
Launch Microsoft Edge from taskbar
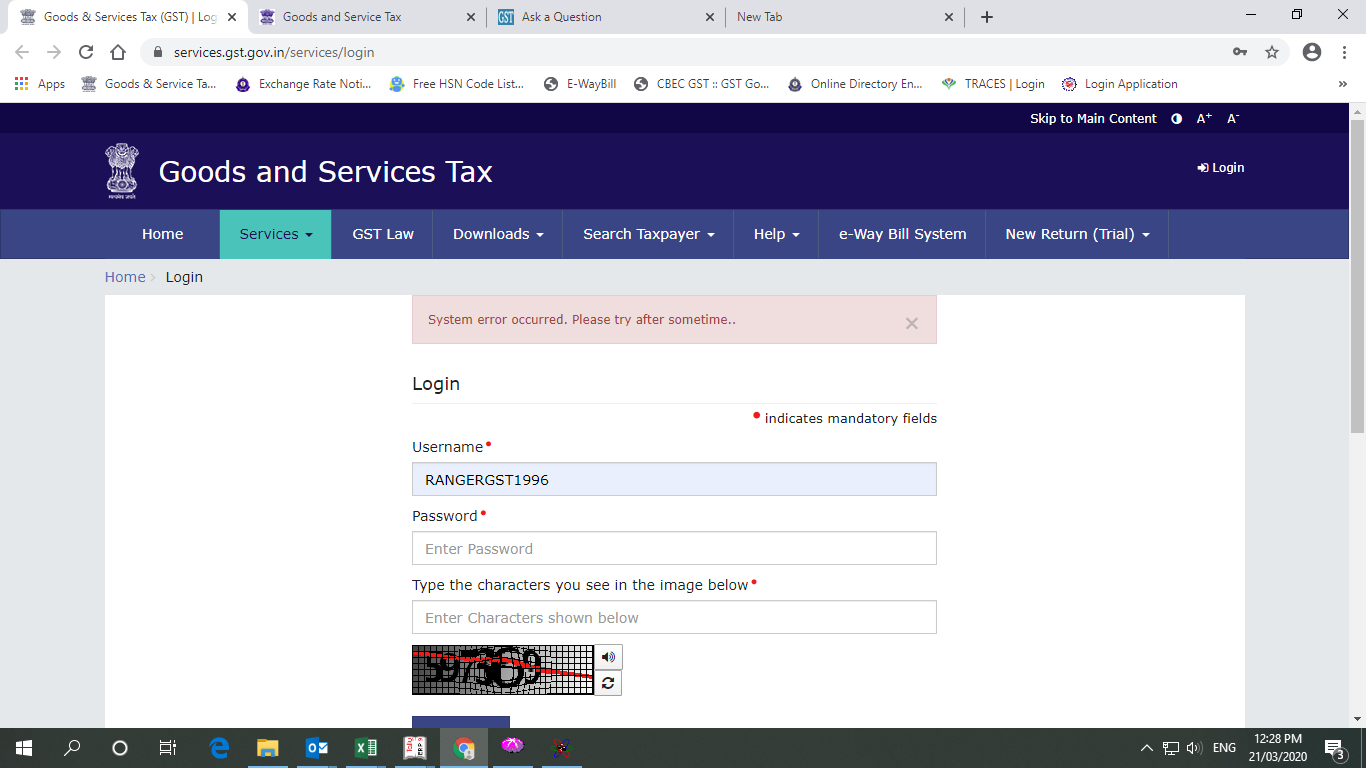[219, 748]
